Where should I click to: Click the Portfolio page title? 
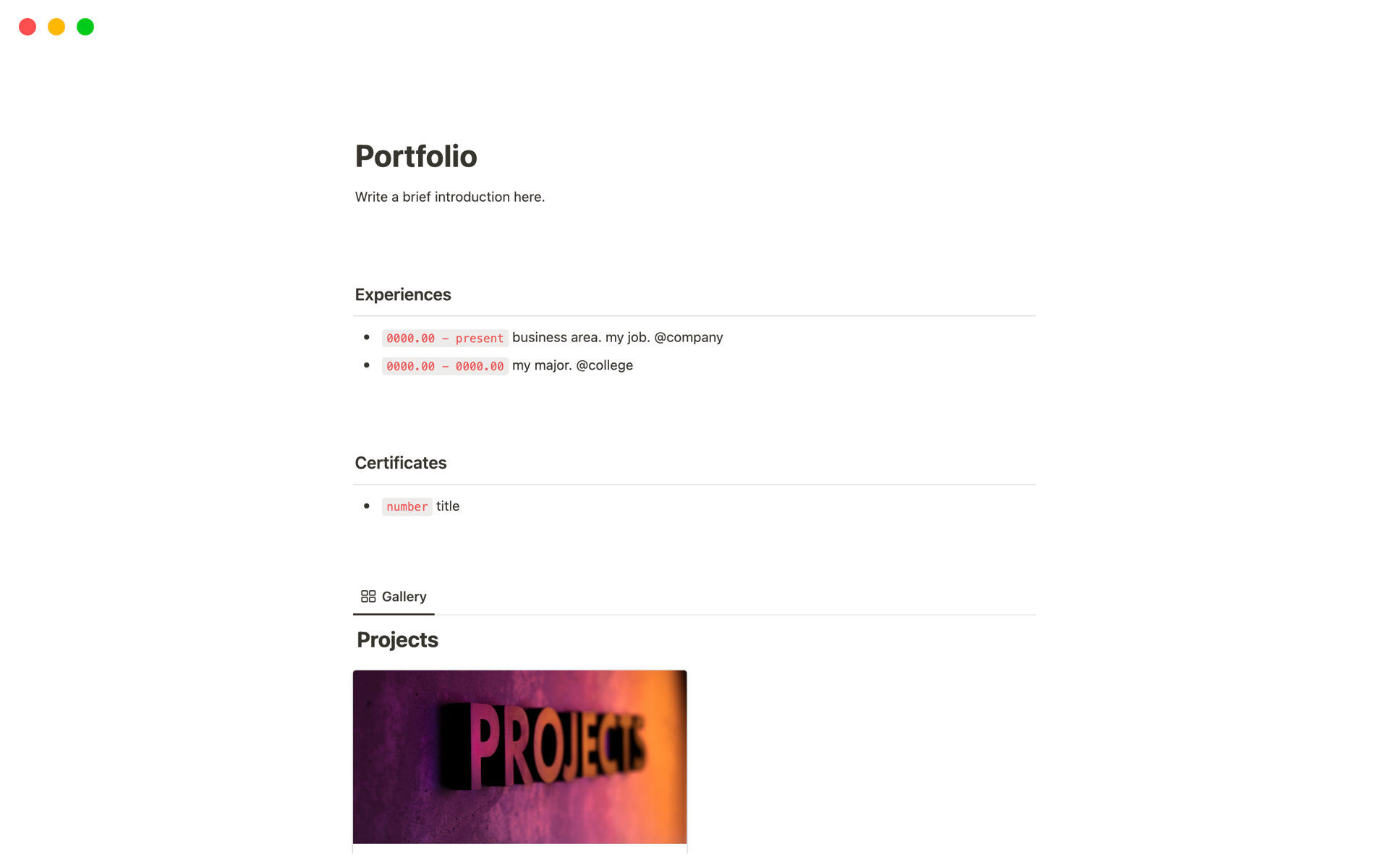click(x=416, y=156)
